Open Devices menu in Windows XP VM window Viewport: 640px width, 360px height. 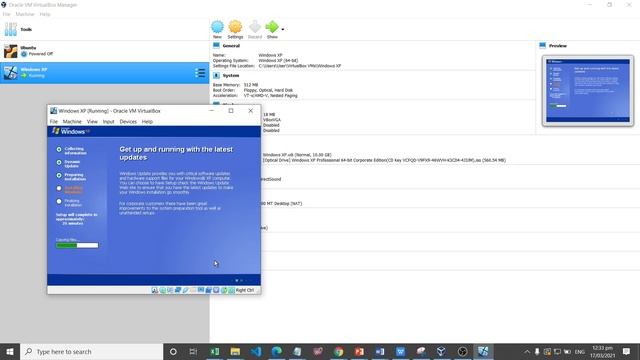[x=128, y=122]
